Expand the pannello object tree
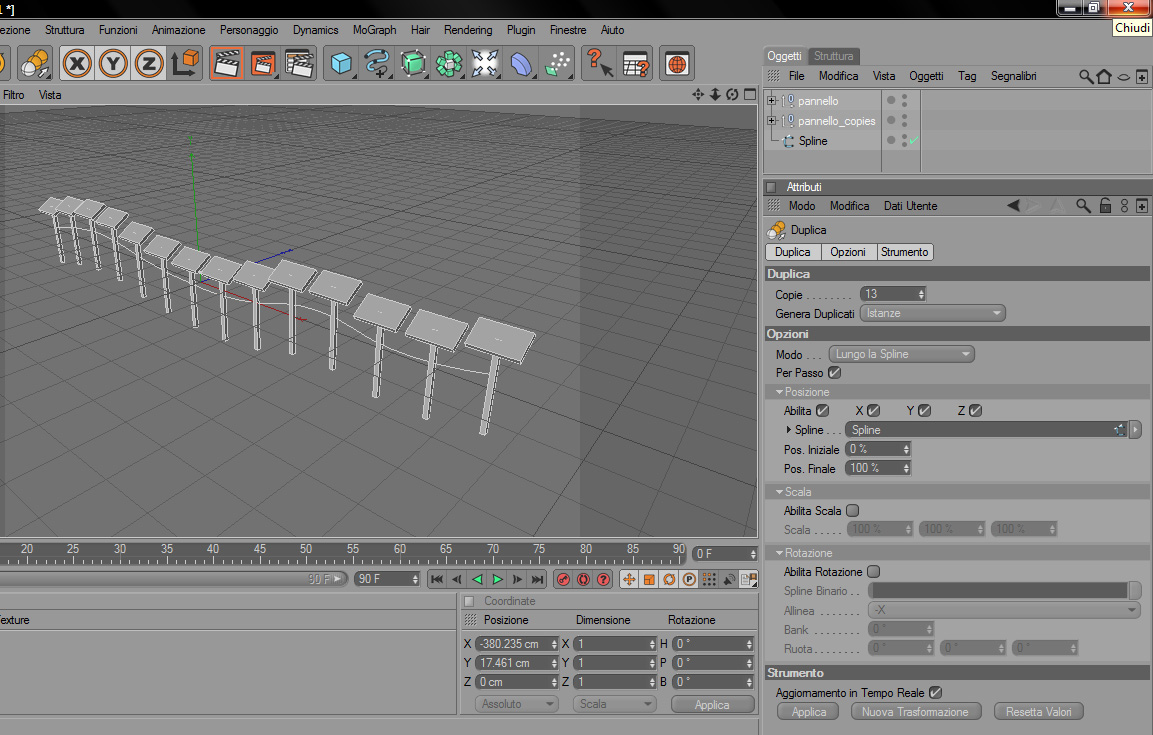Screen dimensions: 1153x735 (771, 101)
